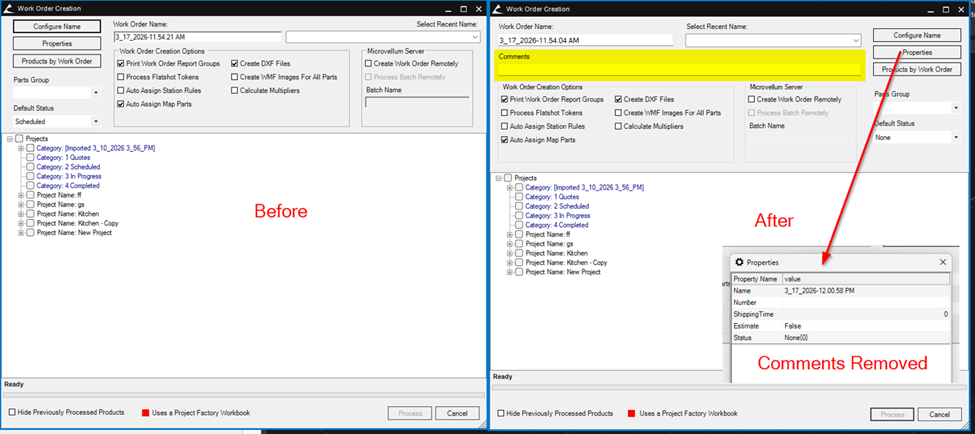Enable Process Flatshot Tokens in Before window
This screenshot has height=434, width=975.
click(x=121, y=77)
